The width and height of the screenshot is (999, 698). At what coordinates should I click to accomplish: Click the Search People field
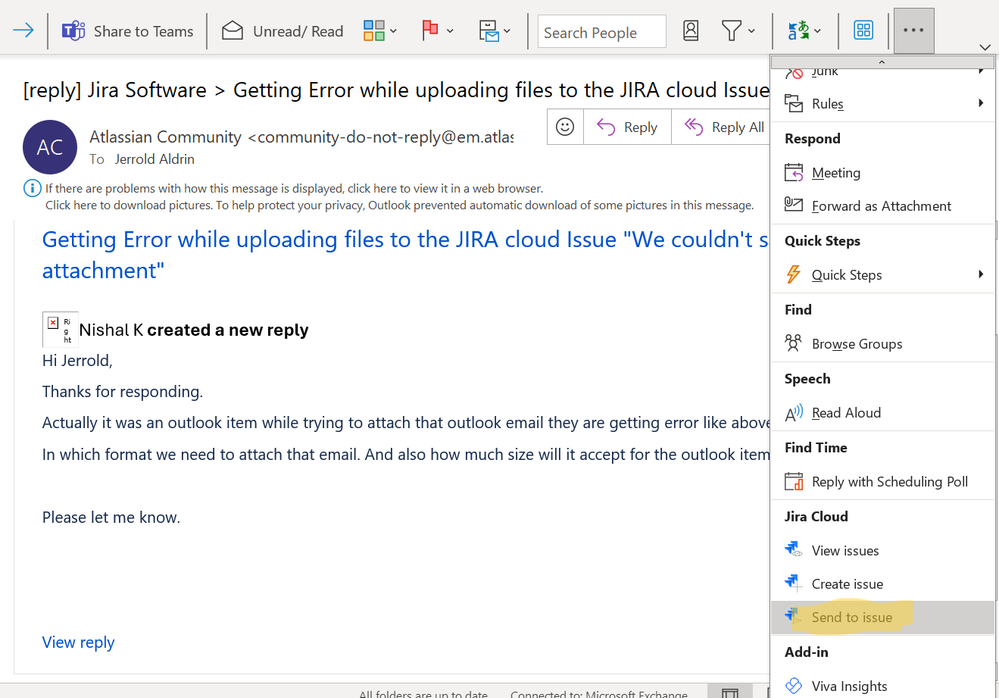601,31
